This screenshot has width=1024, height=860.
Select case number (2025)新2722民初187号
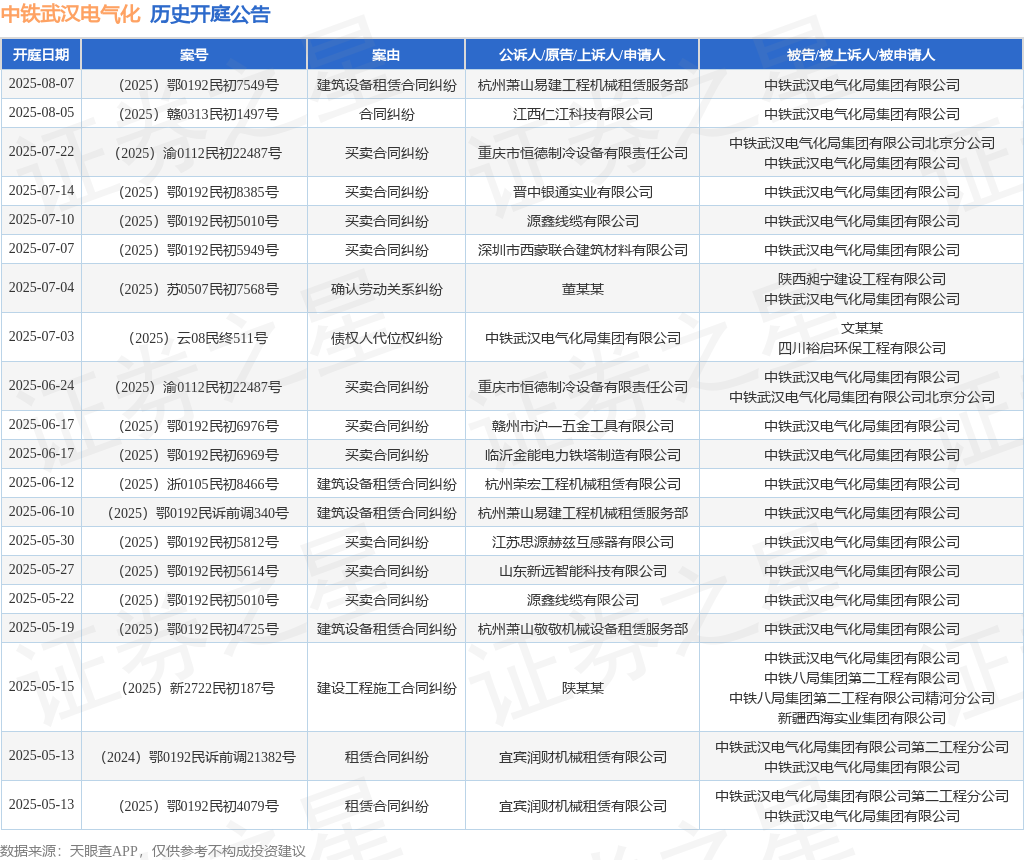pyautogui.click(x=199, y=688)
